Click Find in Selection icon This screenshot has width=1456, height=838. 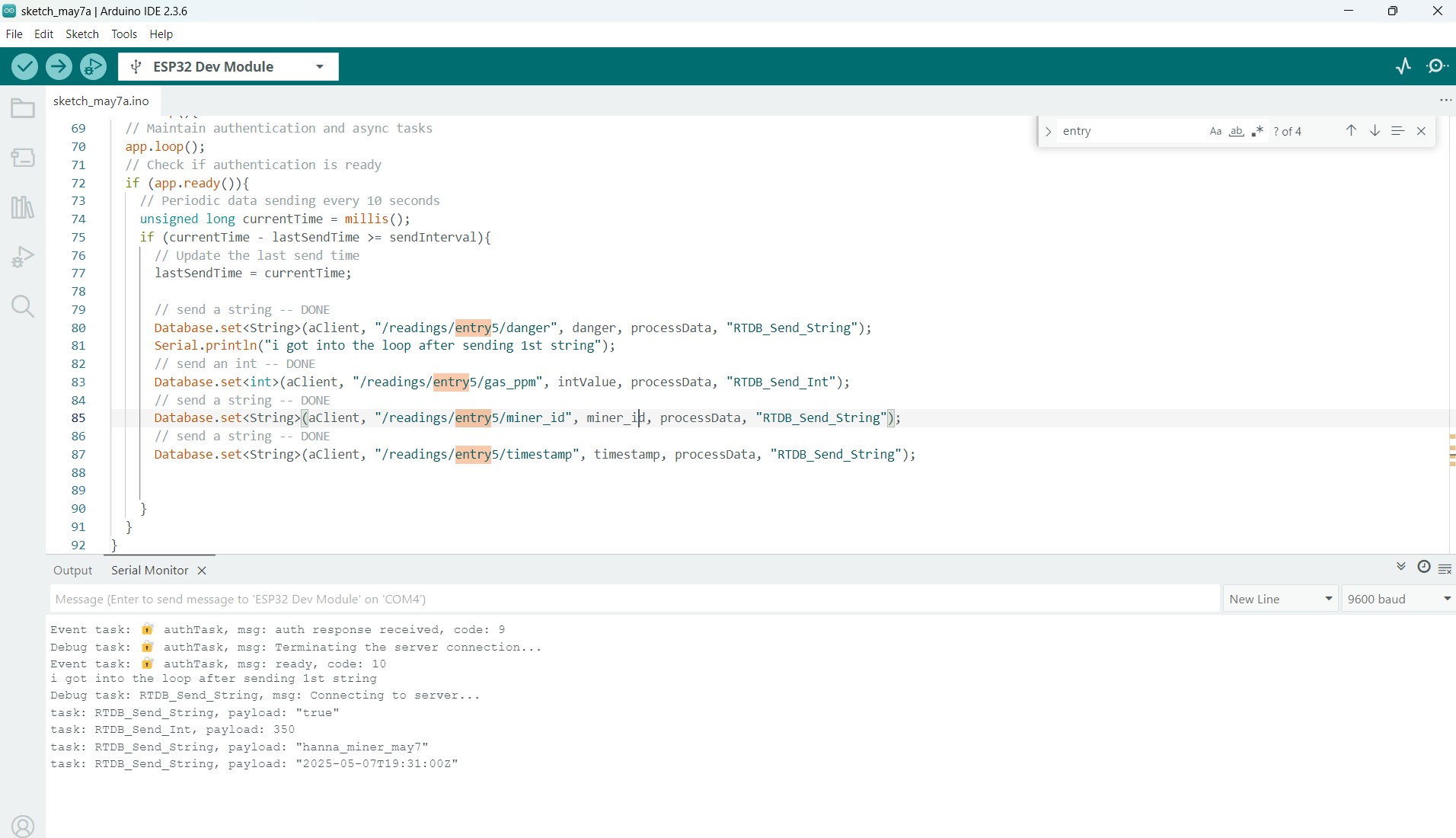[x=1397, y=131]
